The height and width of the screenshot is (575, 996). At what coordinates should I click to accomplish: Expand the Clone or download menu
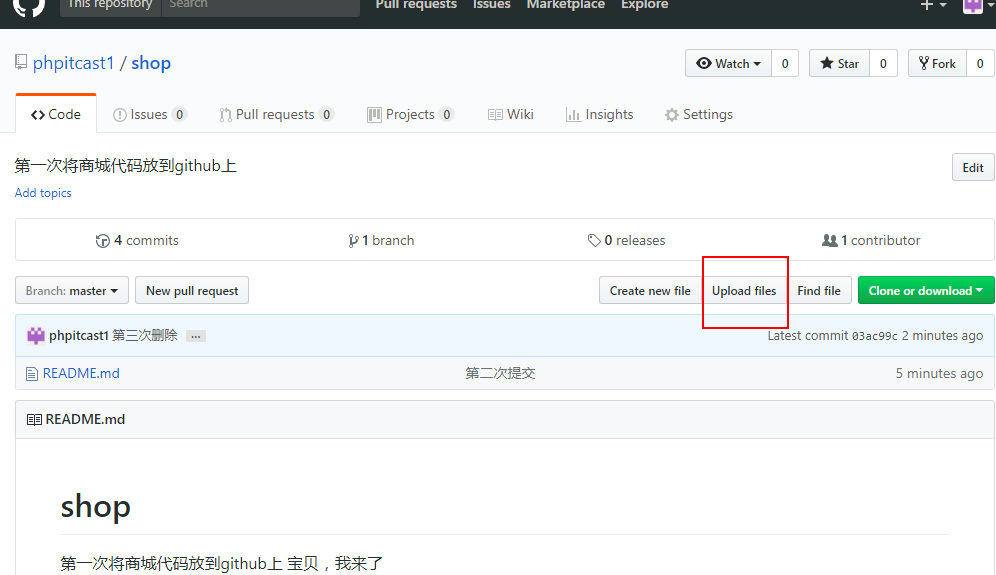[925, 291]
